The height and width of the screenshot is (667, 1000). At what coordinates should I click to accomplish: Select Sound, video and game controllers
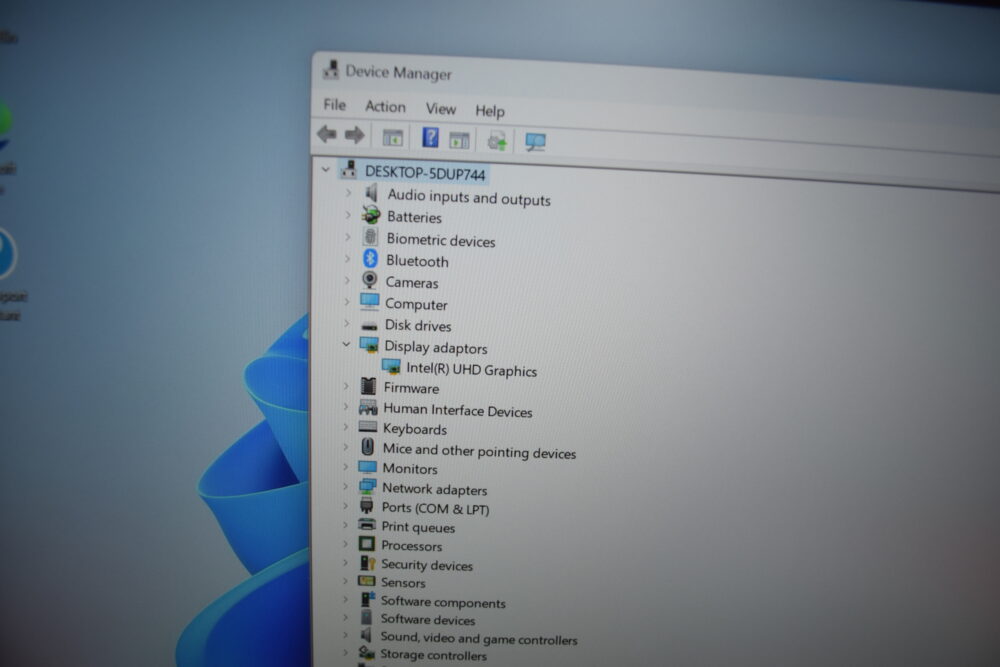point(479,638)
